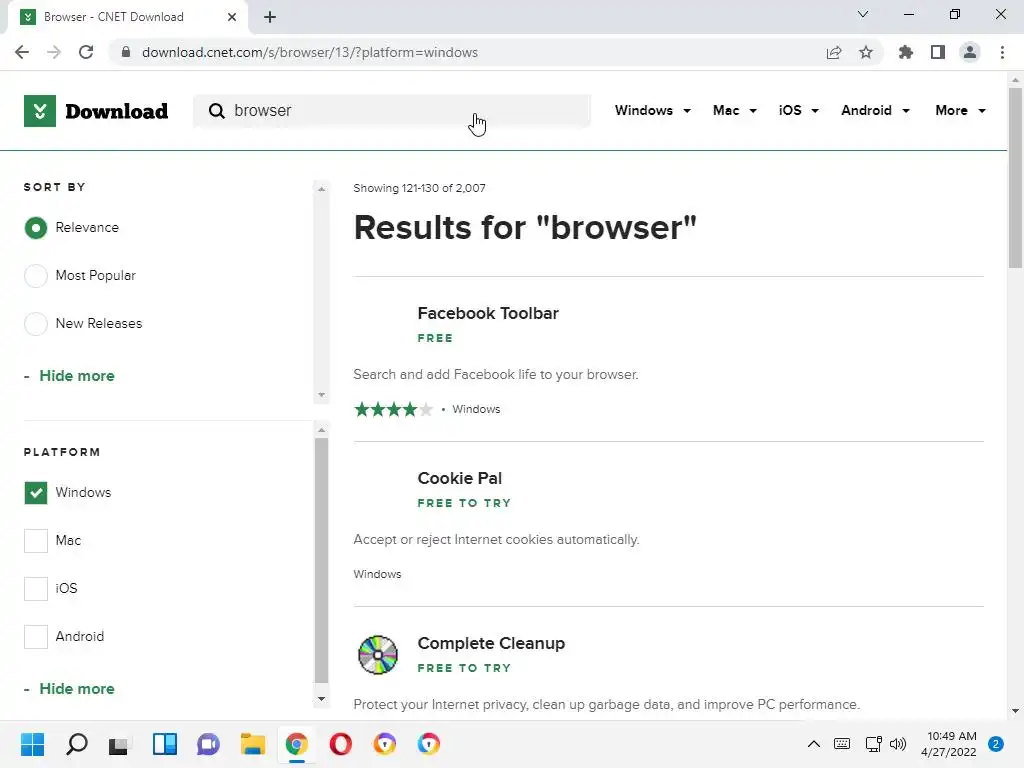Expand the Mac navigation dropdown
This screenshot has width=1024, height=768.
735,110
